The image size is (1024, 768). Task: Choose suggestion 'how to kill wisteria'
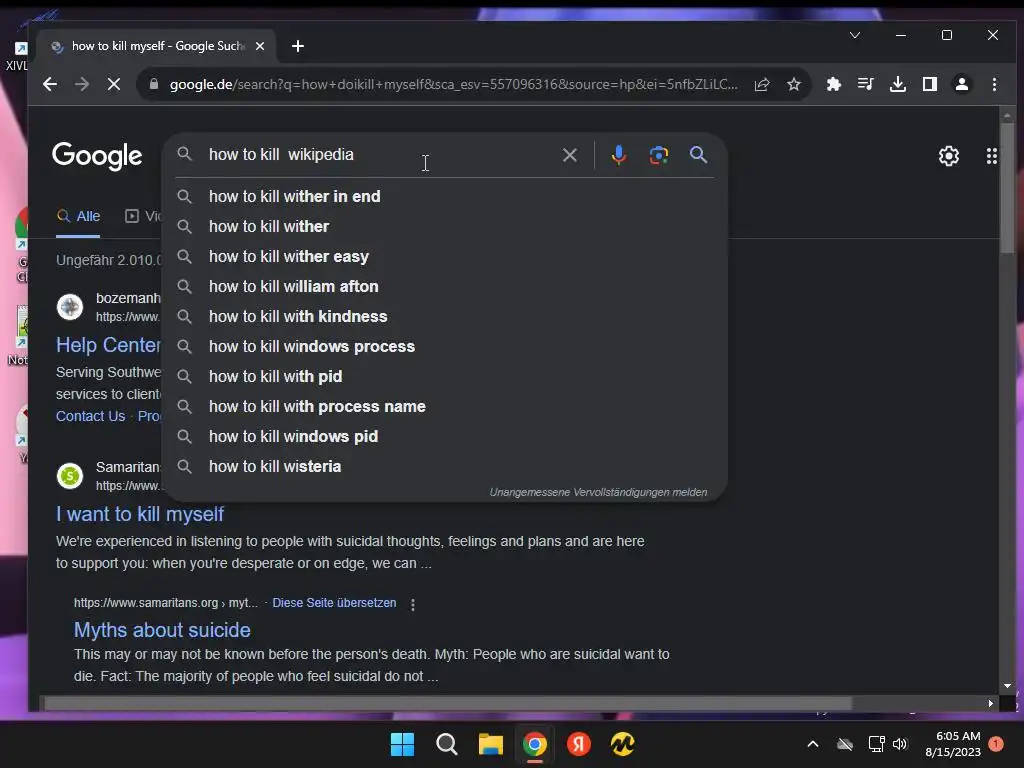tap(444, 467)
